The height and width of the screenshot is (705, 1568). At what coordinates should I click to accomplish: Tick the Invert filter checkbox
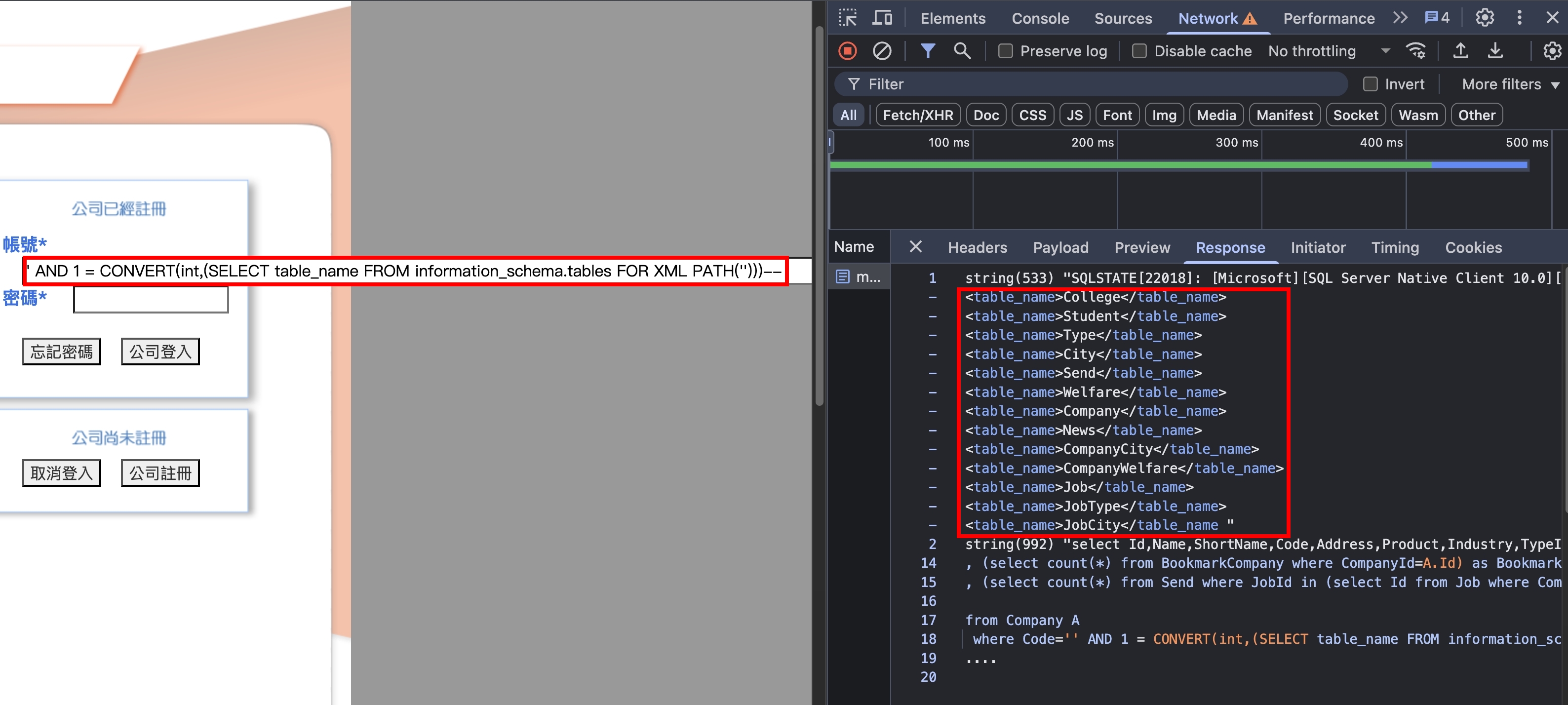click(x=1370, y=84)
